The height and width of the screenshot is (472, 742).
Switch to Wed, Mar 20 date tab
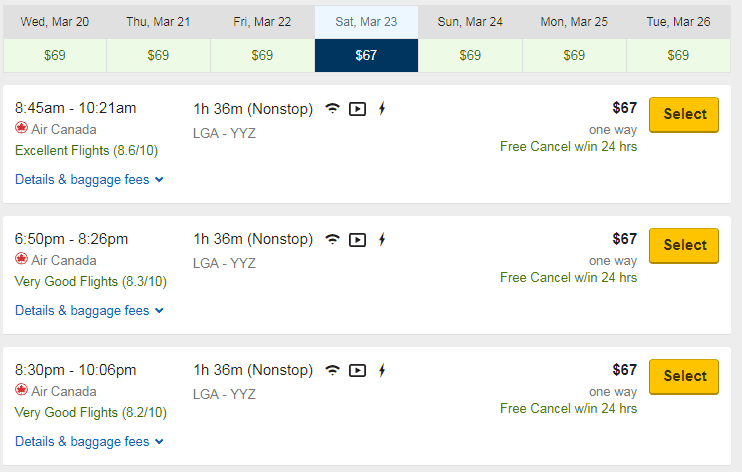click(x=54, y=39)
